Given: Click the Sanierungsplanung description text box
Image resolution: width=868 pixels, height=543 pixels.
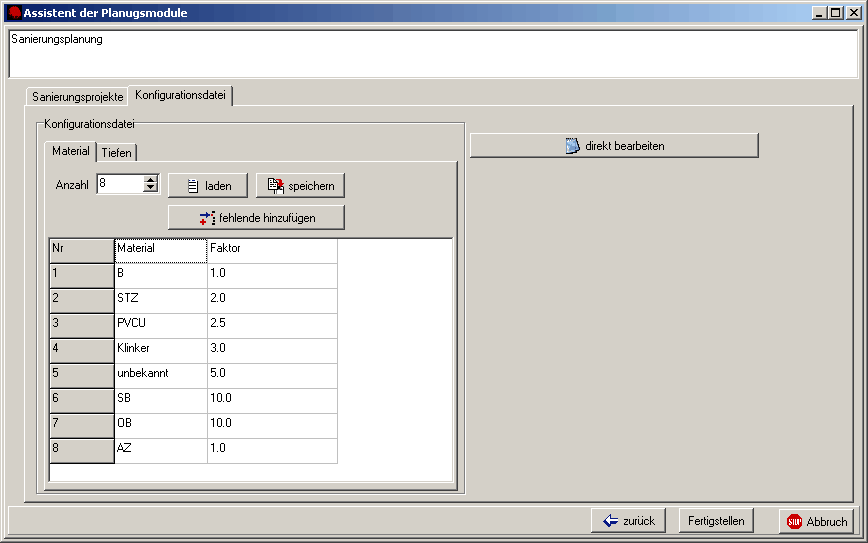Looking at the screenshot, I should (433, 55).
